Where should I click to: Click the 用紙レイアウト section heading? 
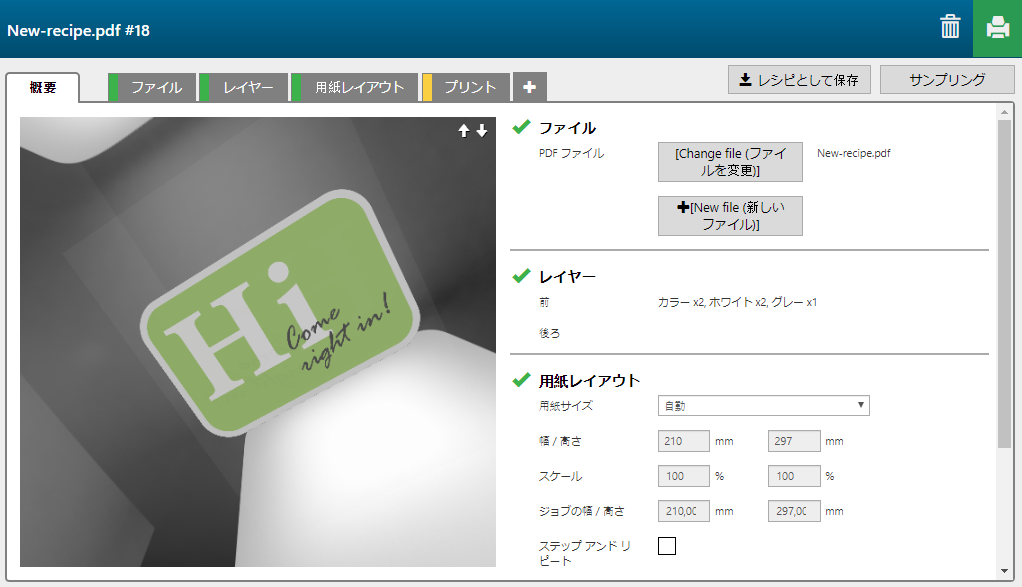589,380
